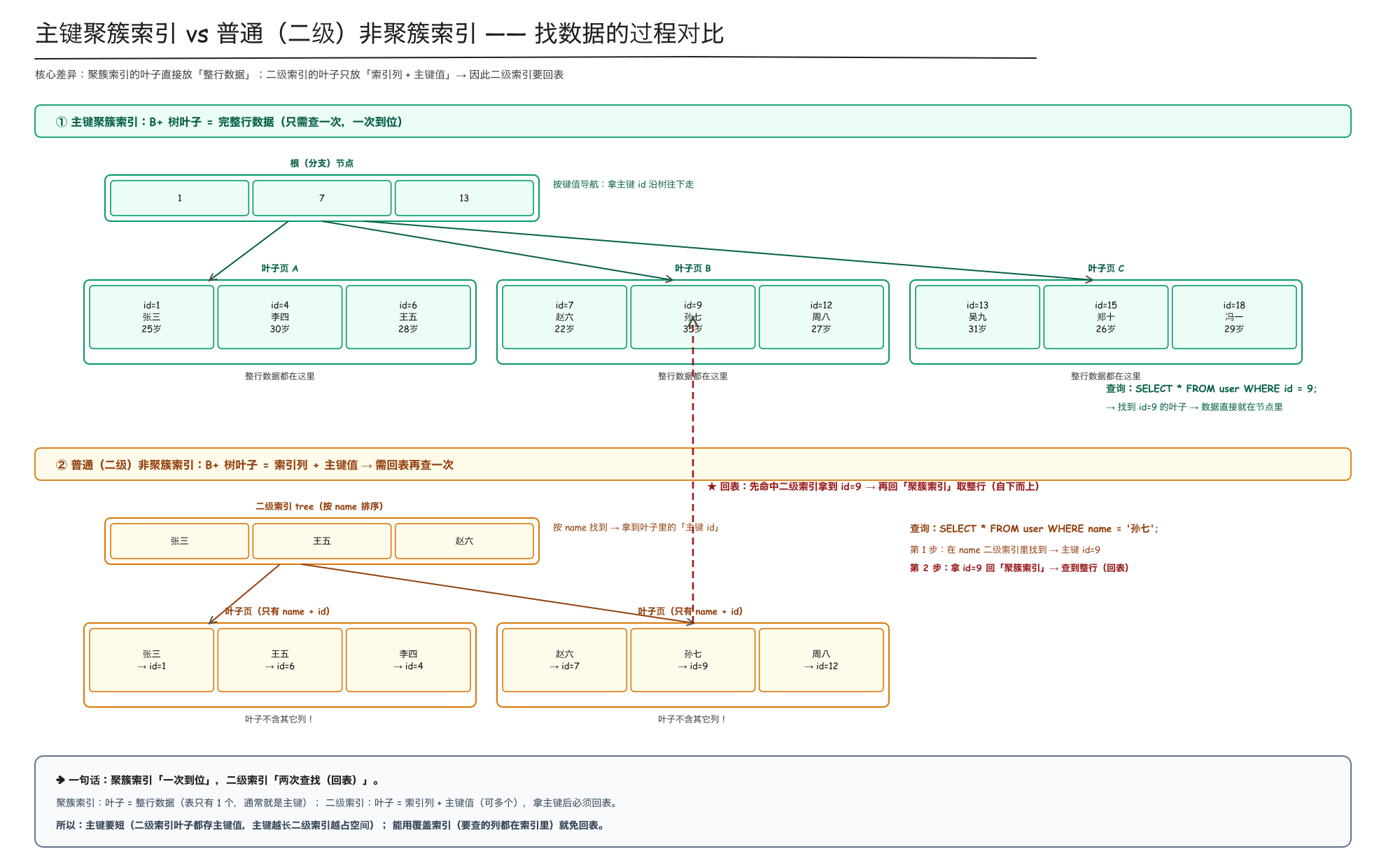Click the root node cell labeled 1

pos(180,198)
